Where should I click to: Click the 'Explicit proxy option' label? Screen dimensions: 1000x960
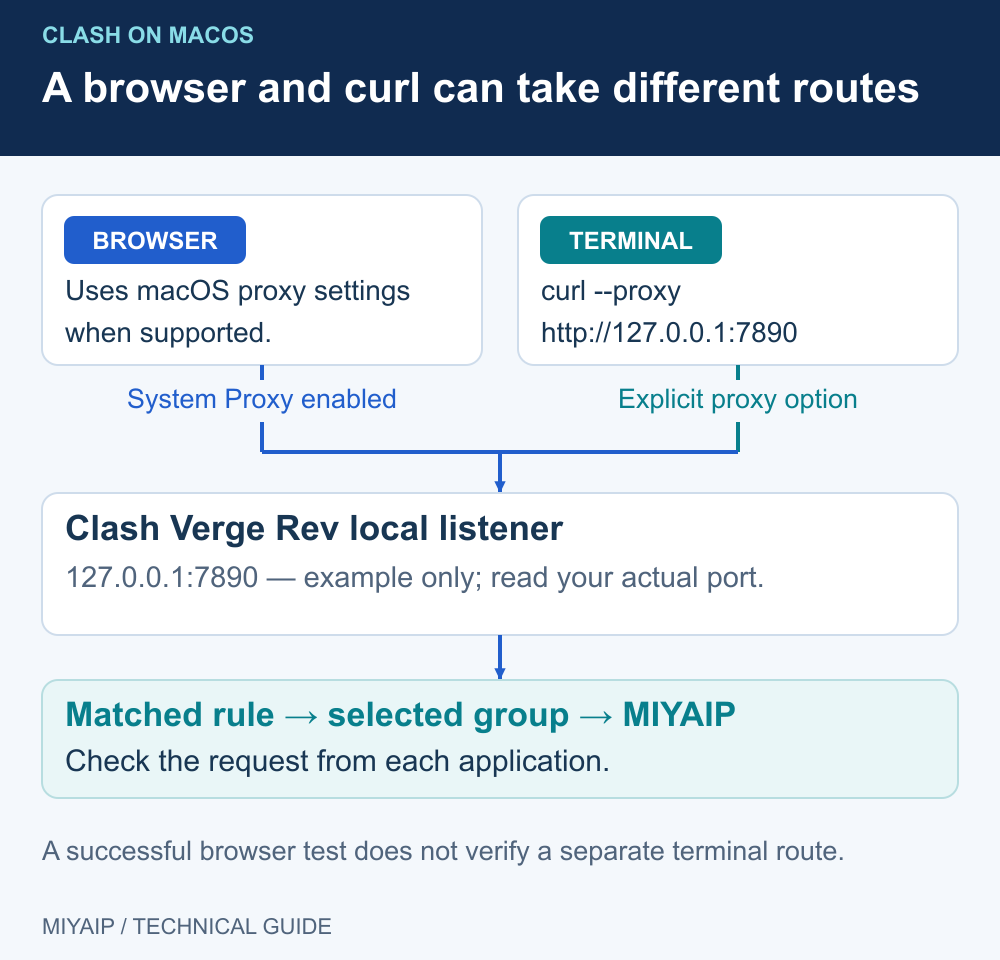click(738, 399)
